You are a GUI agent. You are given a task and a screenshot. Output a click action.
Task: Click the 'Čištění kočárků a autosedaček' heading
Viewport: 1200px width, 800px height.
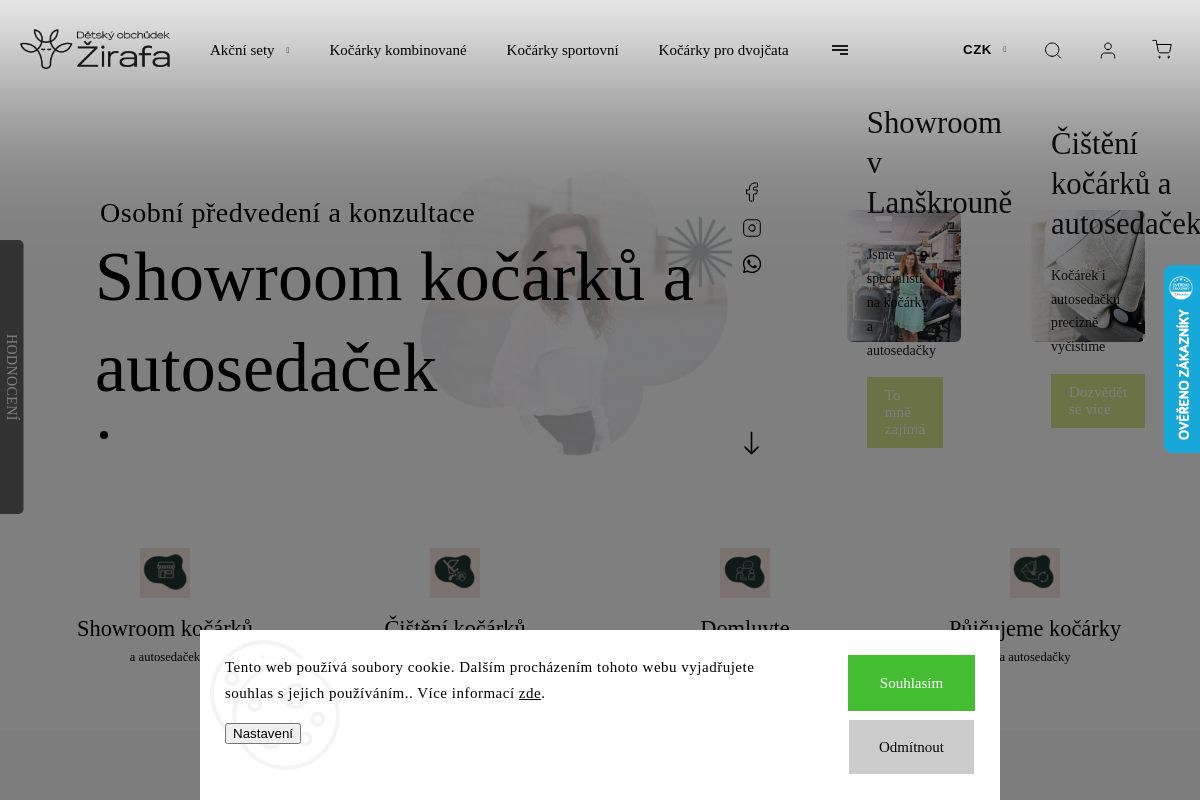point(1125,184)
